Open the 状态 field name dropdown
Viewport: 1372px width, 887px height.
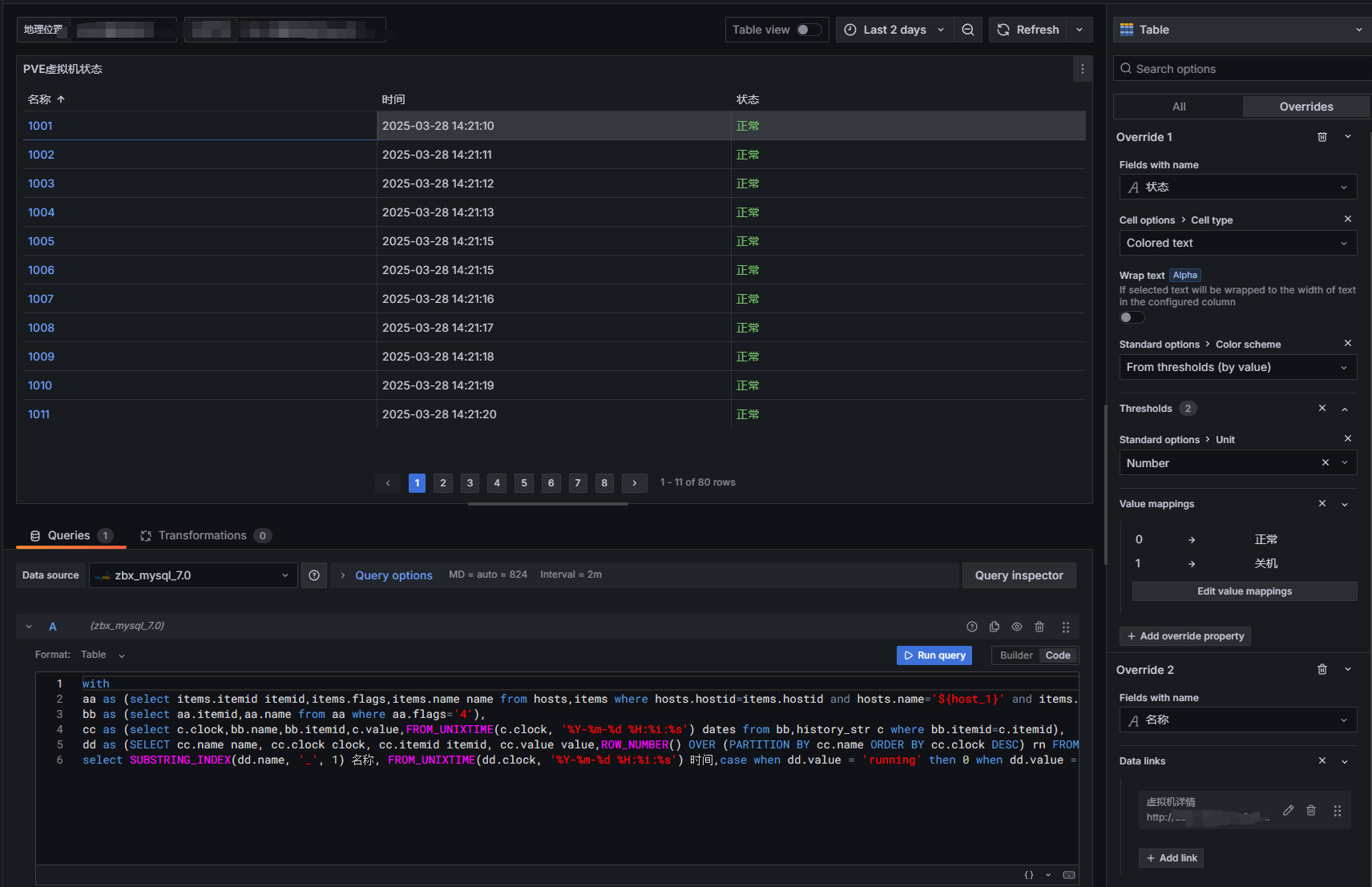[1238, 187]
